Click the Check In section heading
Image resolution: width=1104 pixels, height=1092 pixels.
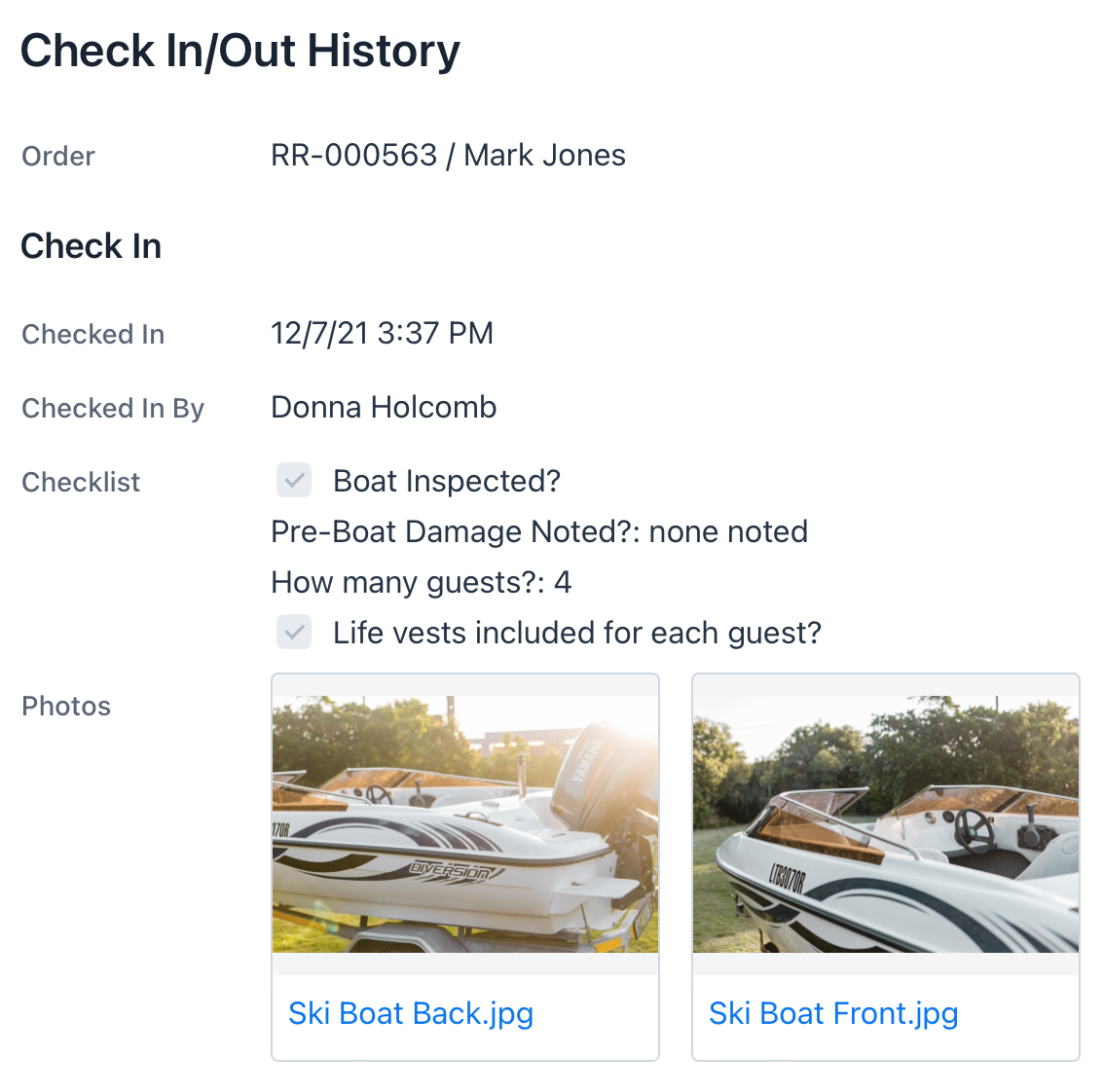(91, 245)
